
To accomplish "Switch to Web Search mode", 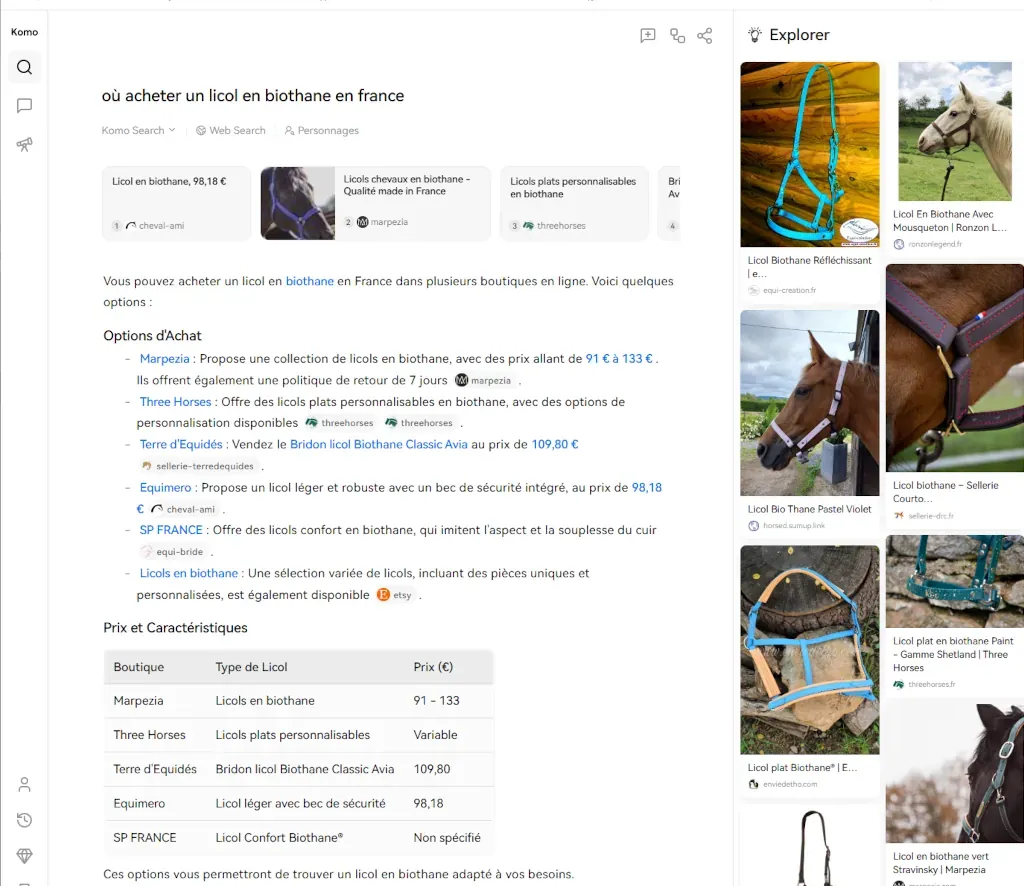I will (x=231, y=131).
